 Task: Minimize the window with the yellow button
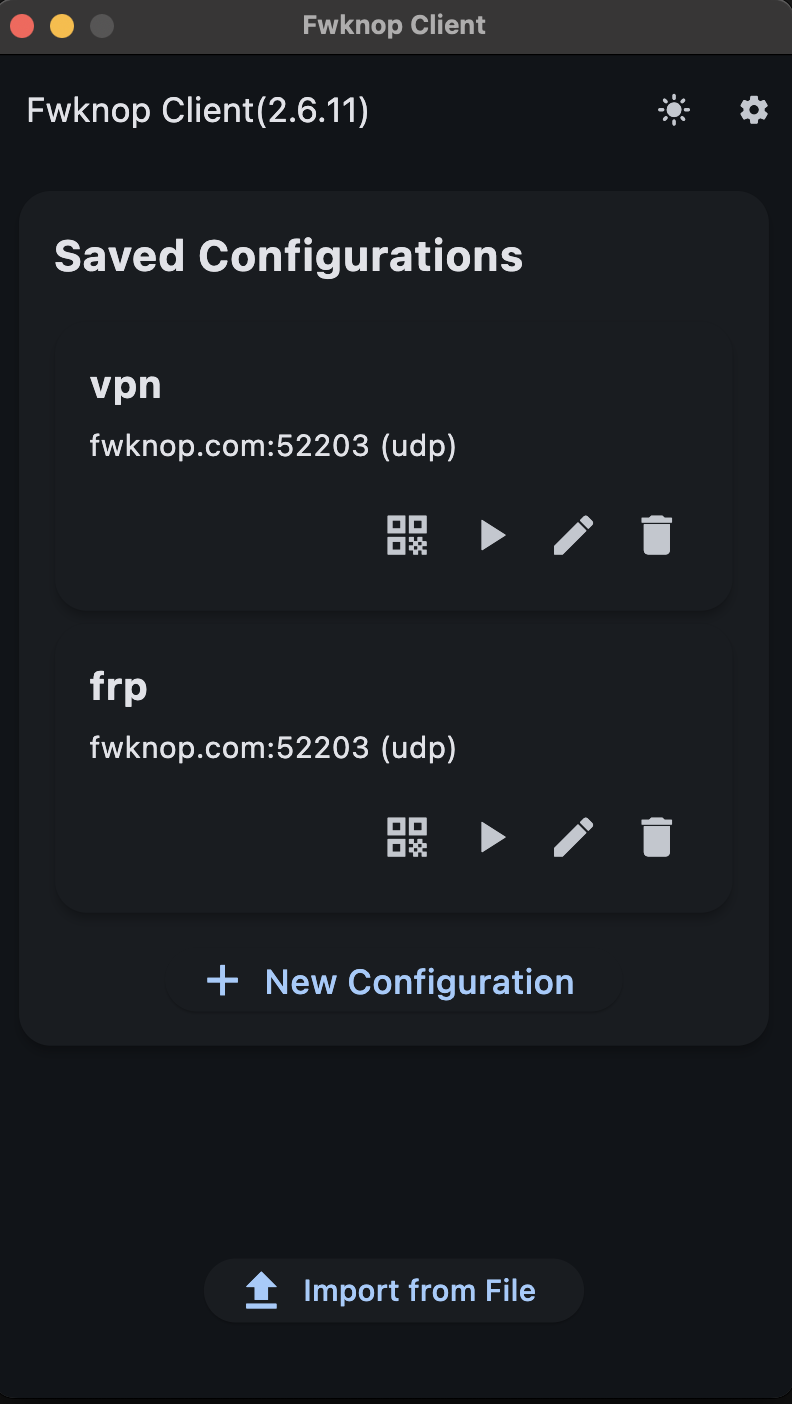coord(62,26)
